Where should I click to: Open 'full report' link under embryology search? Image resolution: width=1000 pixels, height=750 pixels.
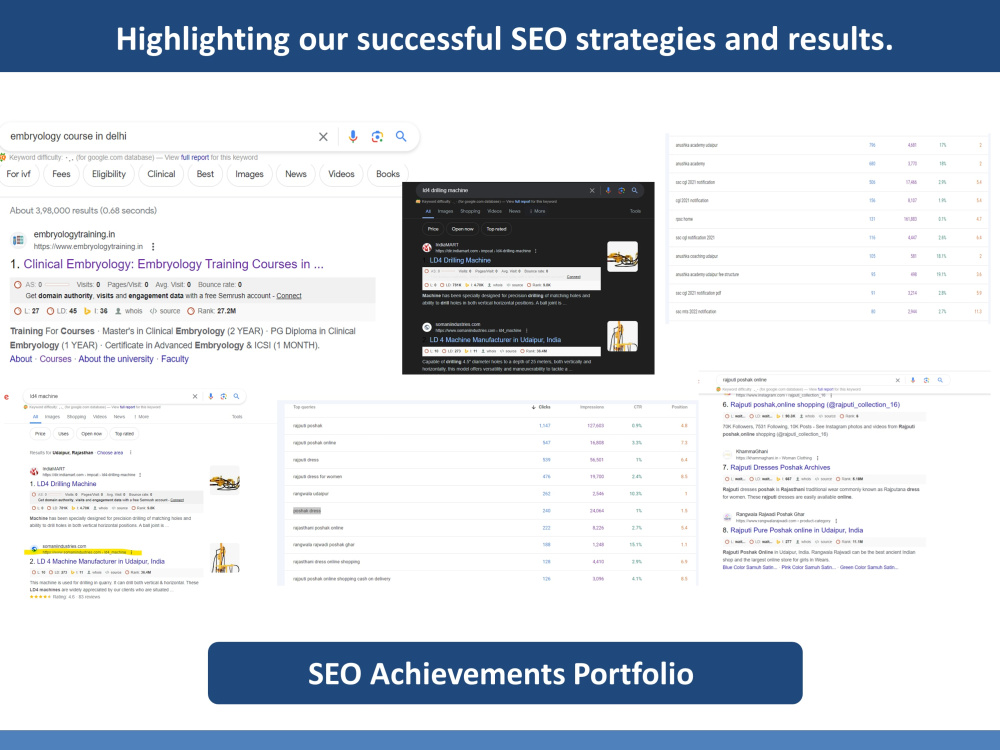pyautogui.click(x=195, y=158)
